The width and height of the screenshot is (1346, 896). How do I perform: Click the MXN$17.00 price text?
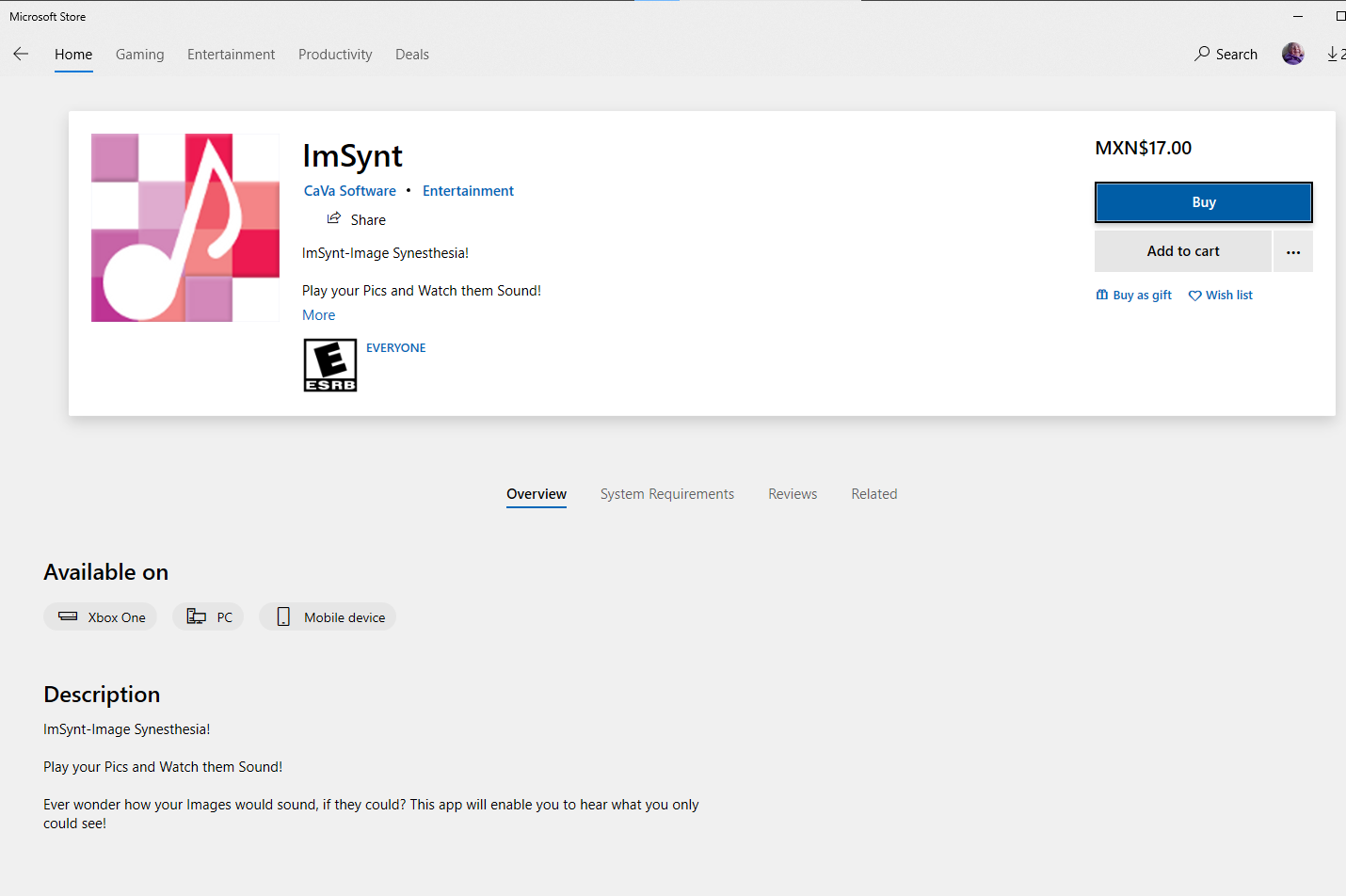(x=1144, y=148)
